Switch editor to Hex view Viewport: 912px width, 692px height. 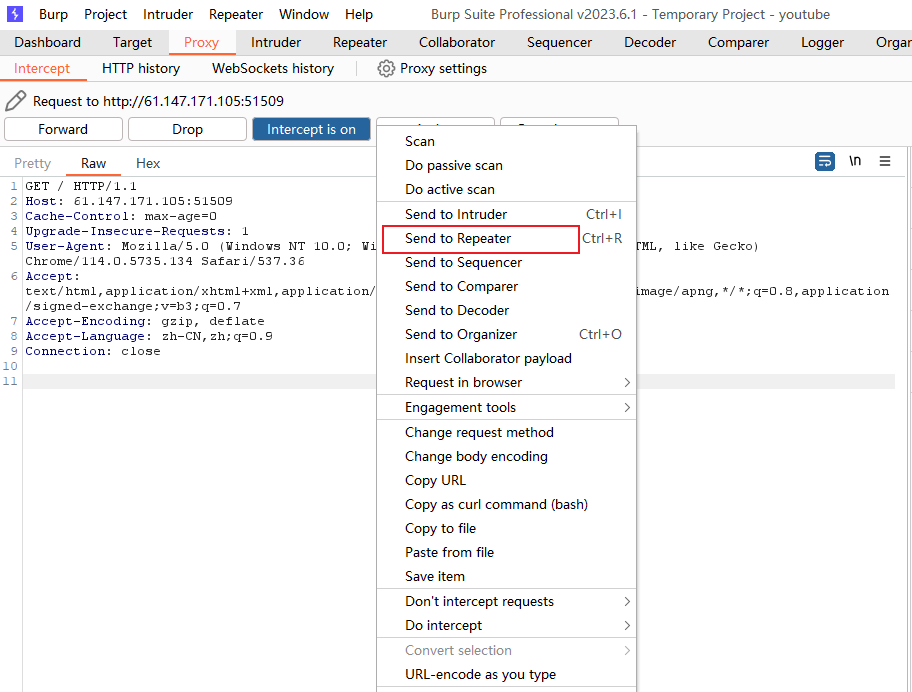pyautogui.click(x=148, y=163)
